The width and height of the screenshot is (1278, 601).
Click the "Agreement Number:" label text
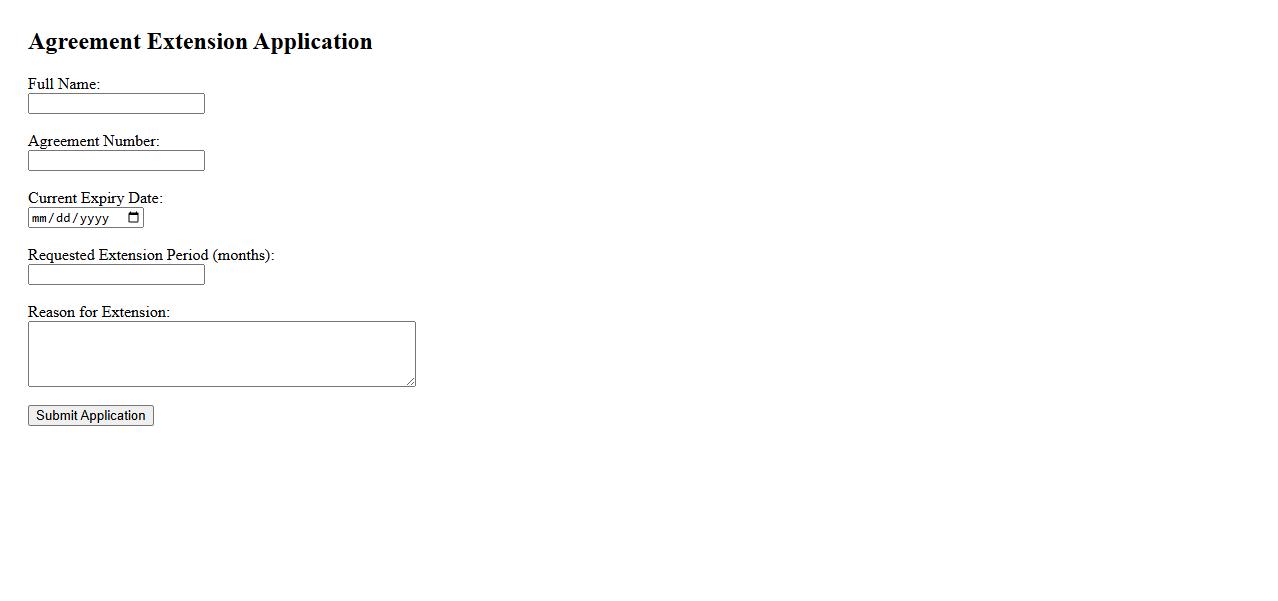click(93, 141)
